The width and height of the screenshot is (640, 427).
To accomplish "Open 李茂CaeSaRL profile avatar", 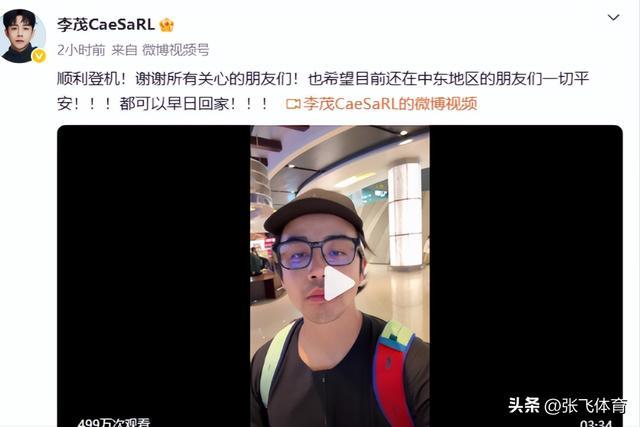I will point(22,35).
